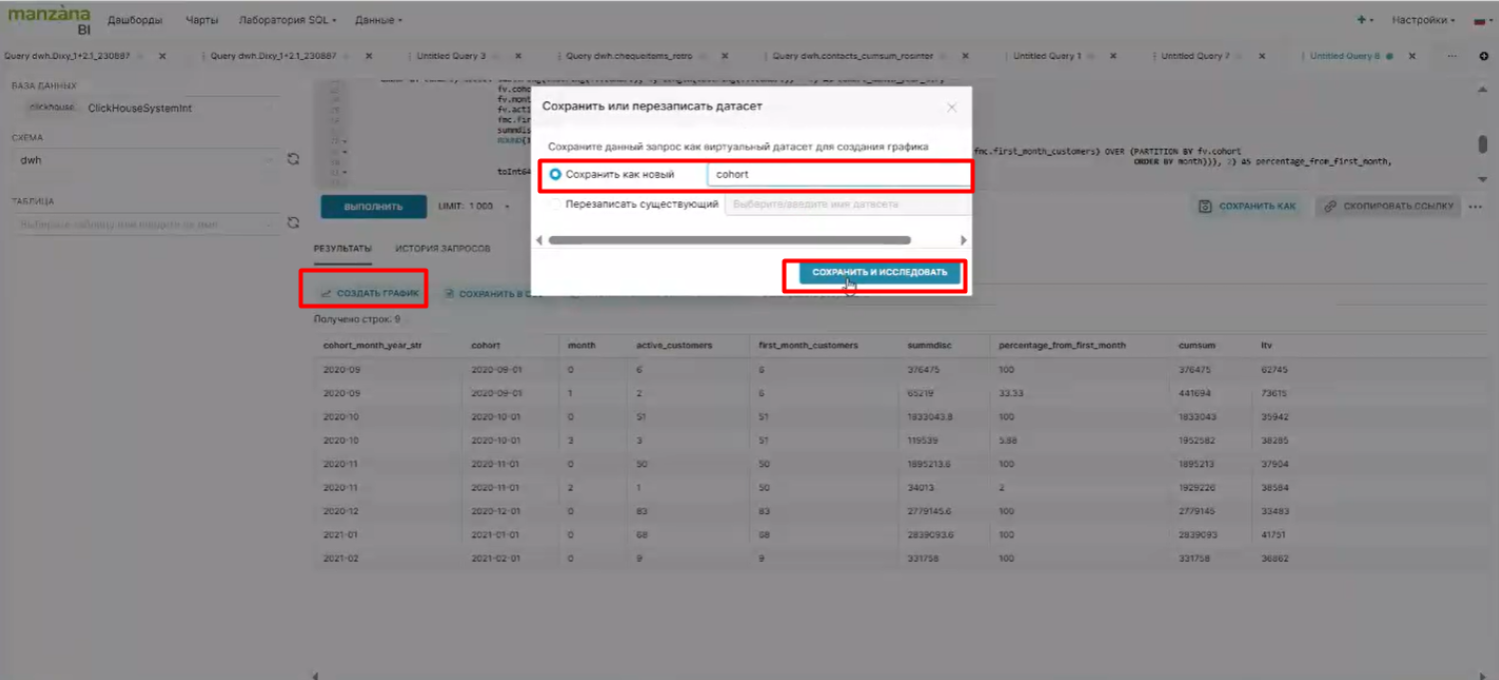Switch to Untitled Query 3 tab

pos(451,56)
